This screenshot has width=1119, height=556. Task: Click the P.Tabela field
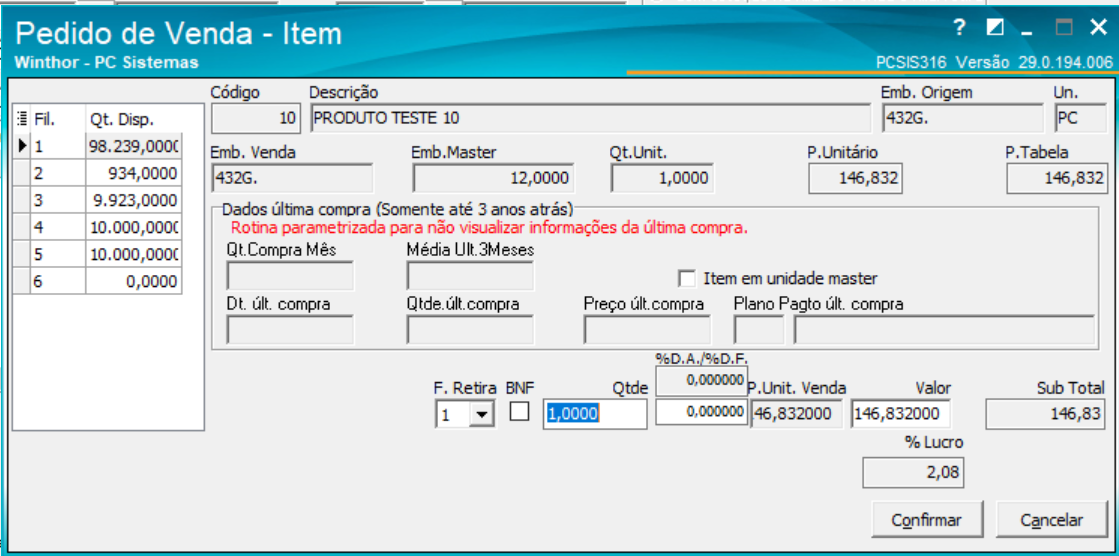[x=1057, y=178]
